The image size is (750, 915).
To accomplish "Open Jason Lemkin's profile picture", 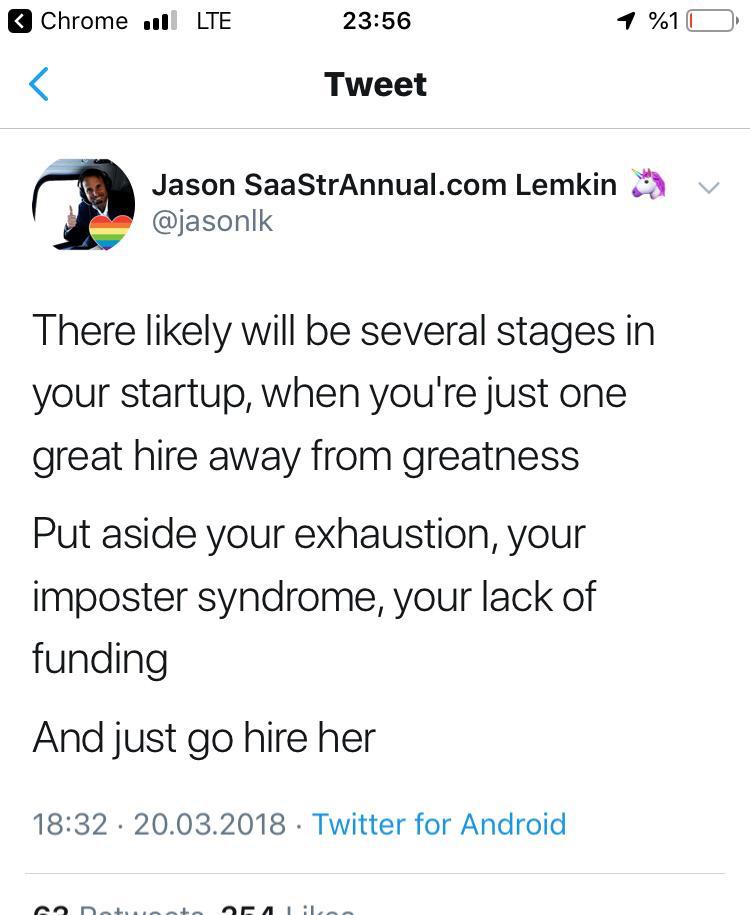I will tap(83, 203).
